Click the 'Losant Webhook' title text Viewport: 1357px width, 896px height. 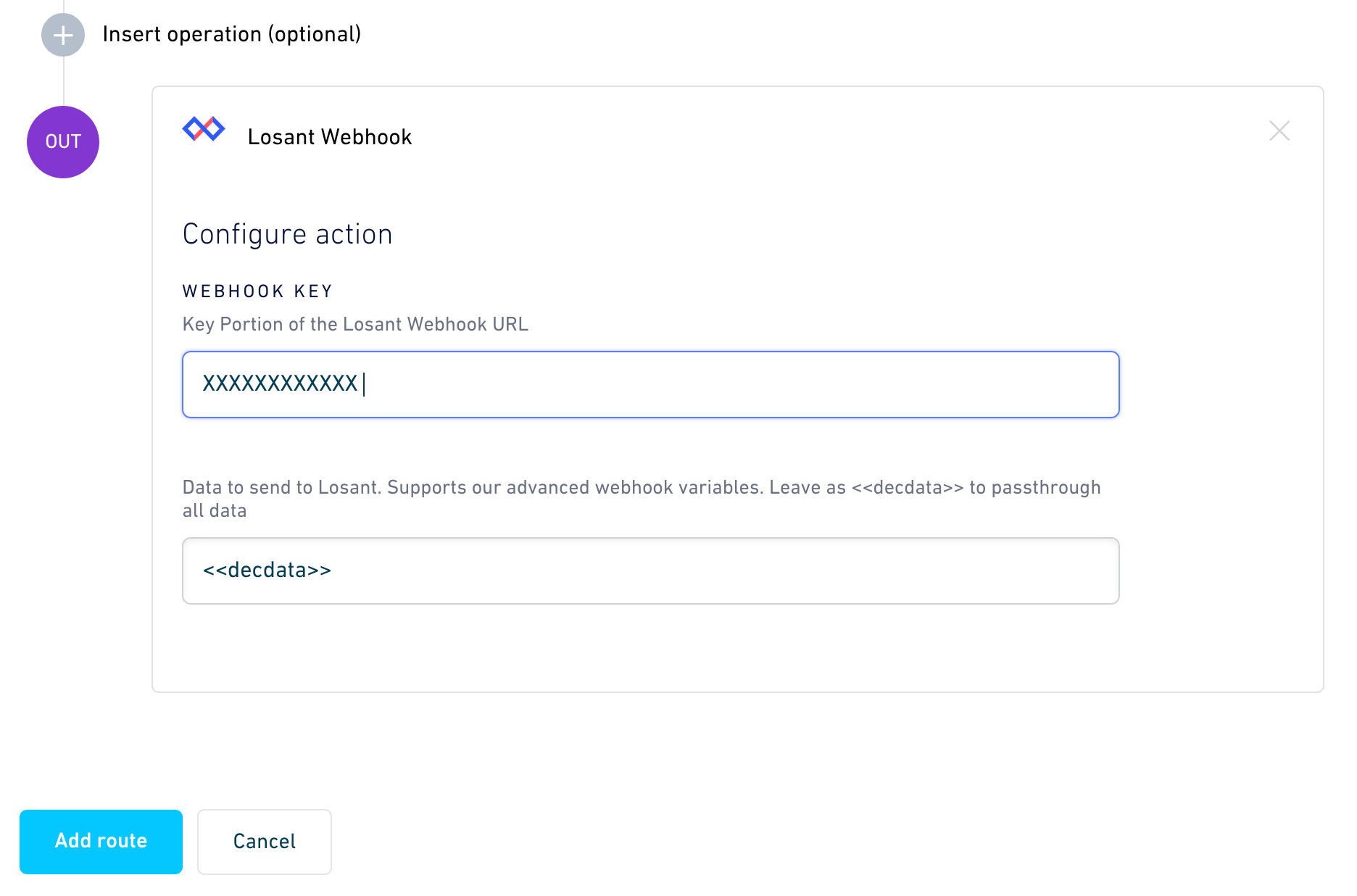coord(330,137)
